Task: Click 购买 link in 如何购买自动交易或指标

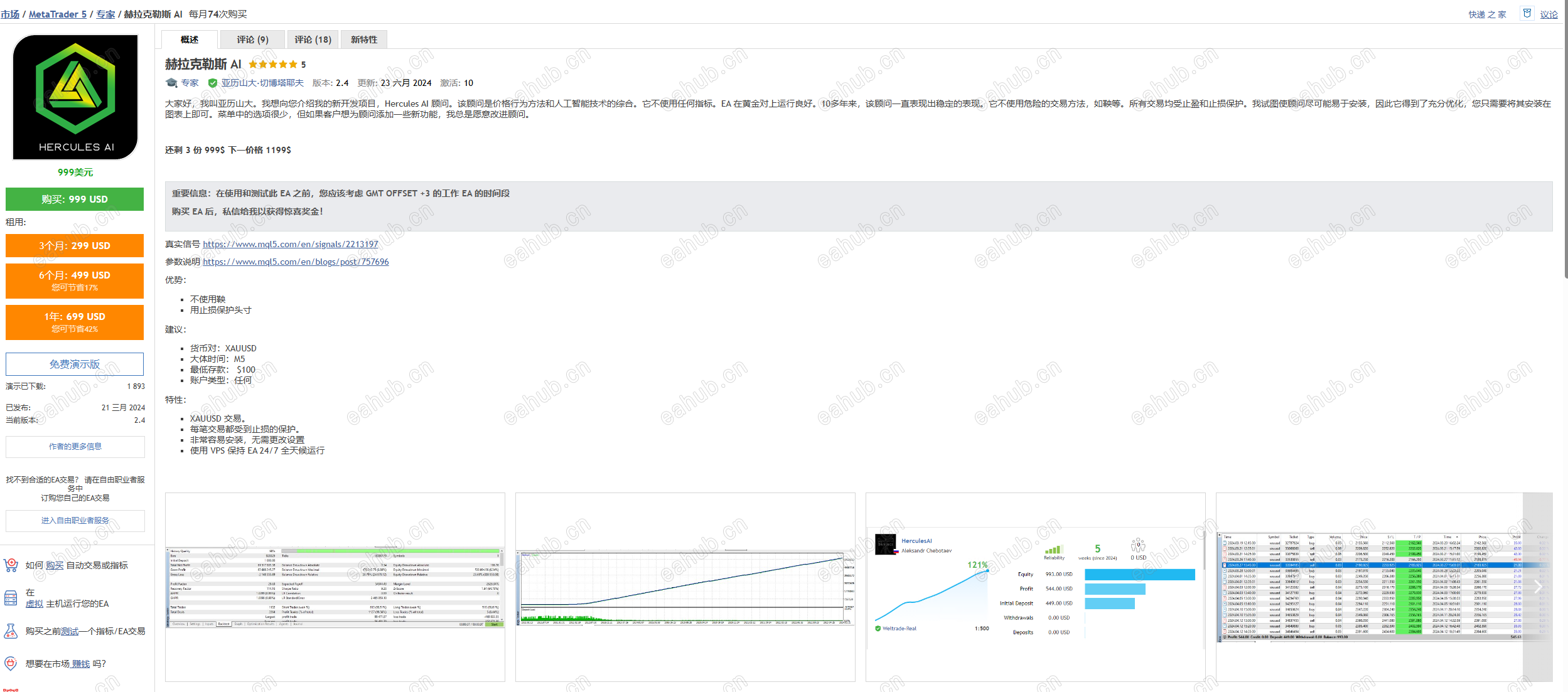Action: coord(55,565)
